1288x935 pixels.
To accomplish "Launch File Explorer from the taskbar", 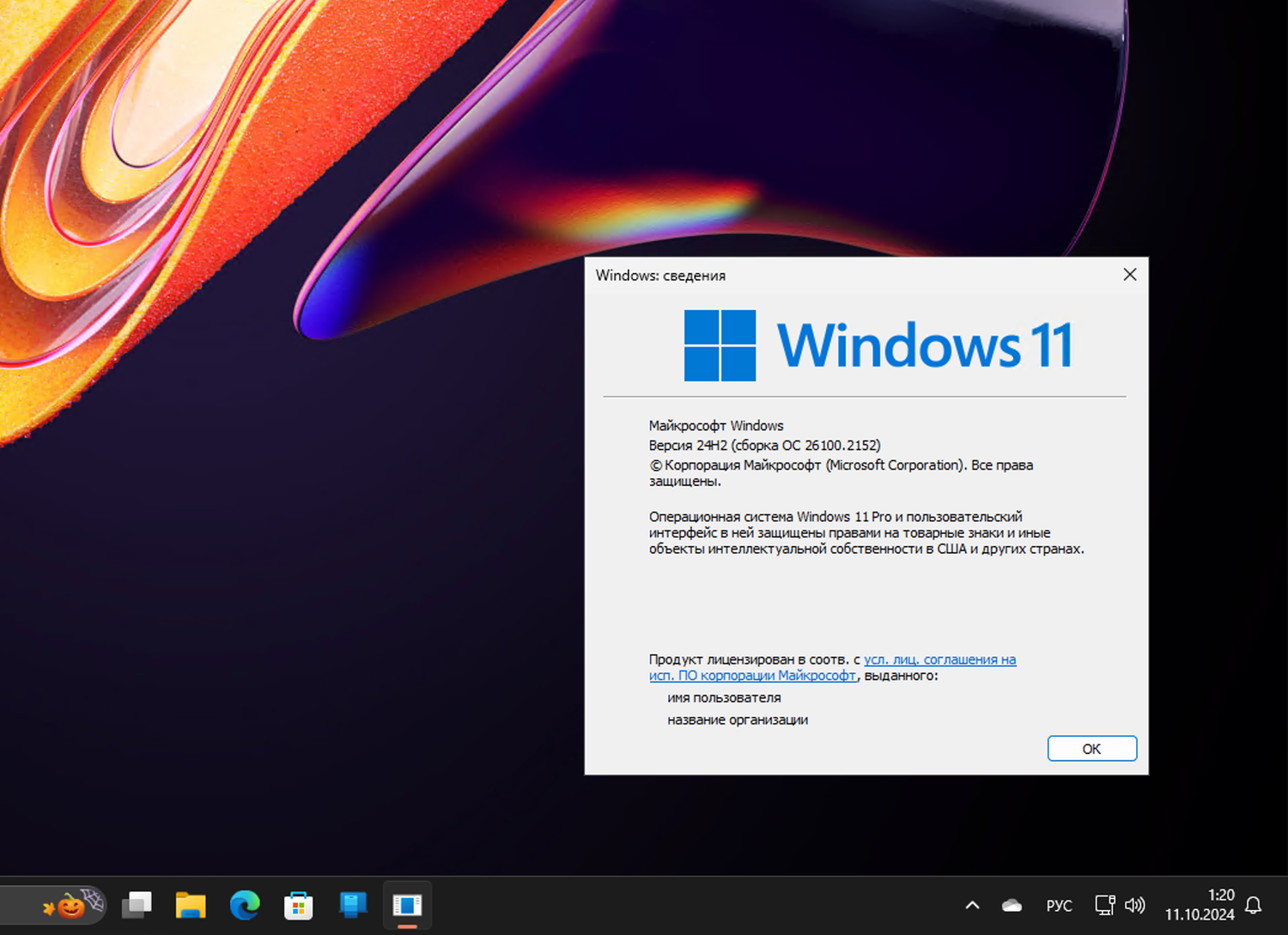I will (x=191, y=905).
